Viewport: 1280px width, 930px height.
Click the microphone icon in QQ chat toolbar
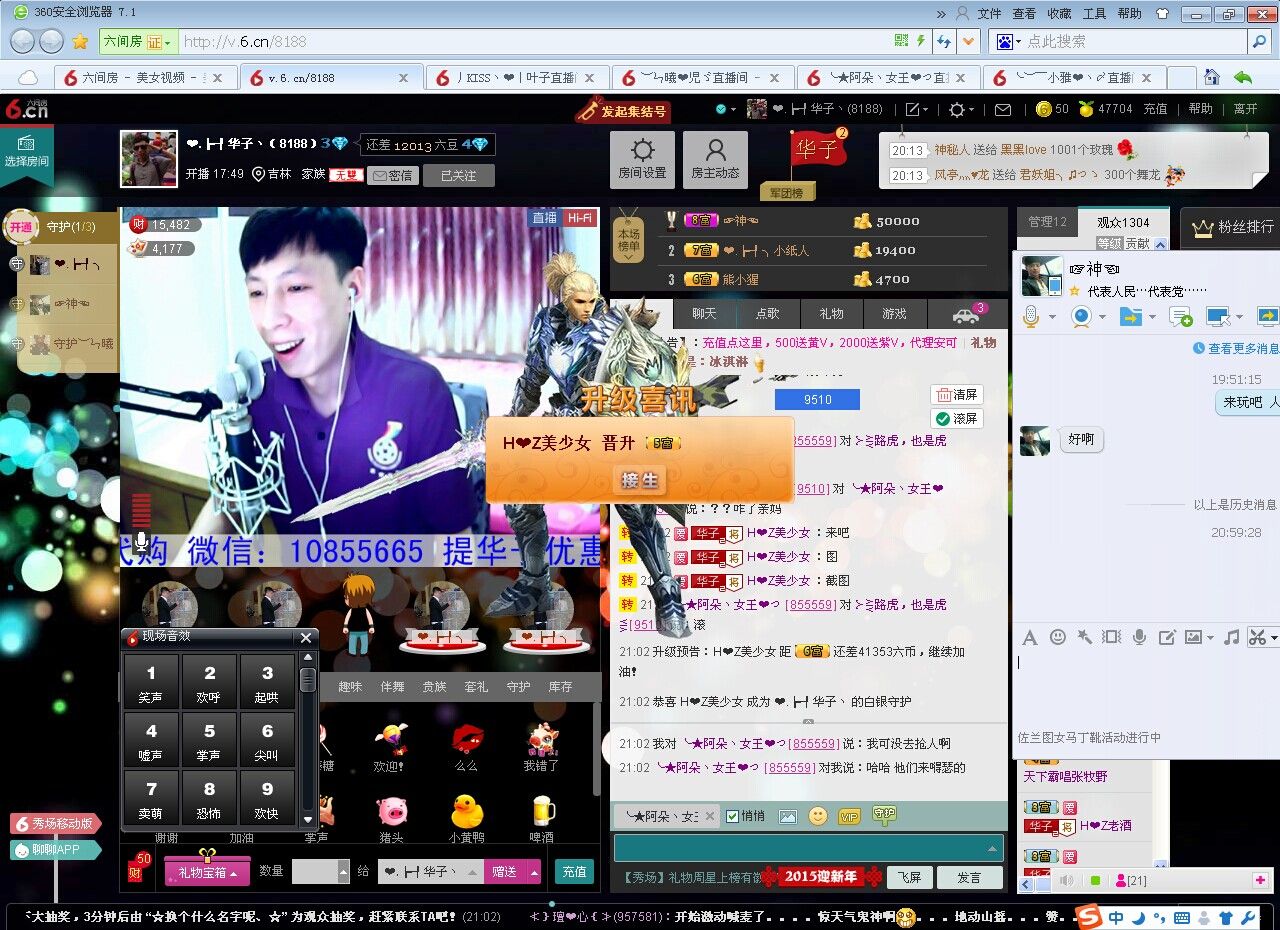(1031, 316)
